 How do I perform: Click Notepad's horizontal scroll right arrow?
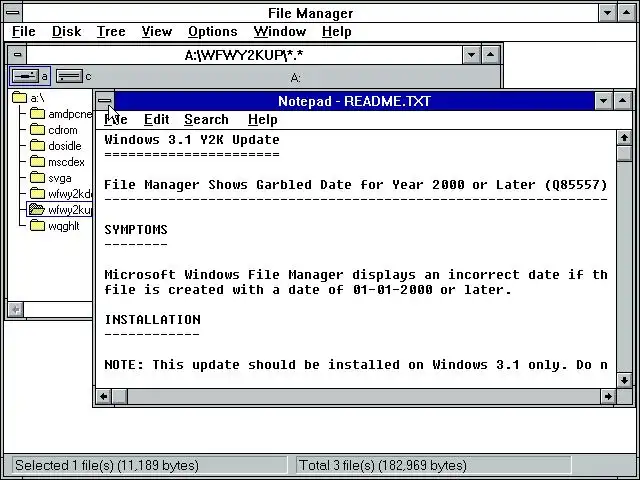click(608, 396)
